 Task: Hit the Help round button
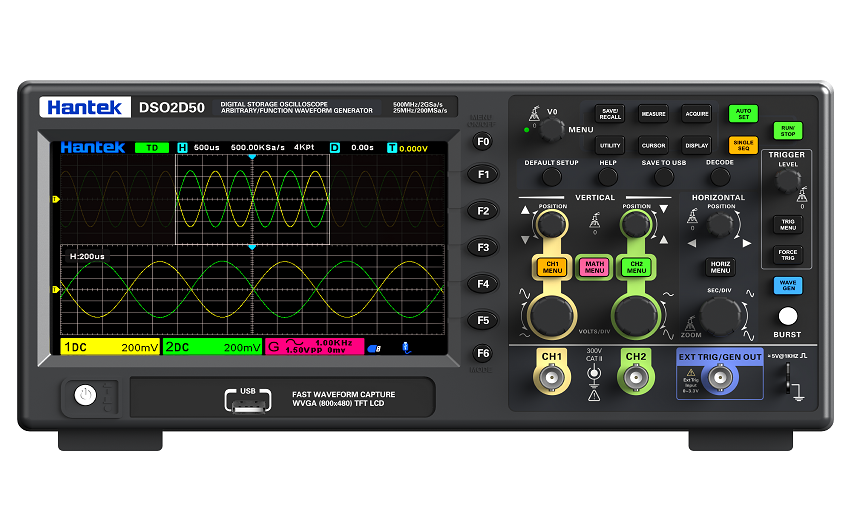pyautogui.click(x=608, y=177)
